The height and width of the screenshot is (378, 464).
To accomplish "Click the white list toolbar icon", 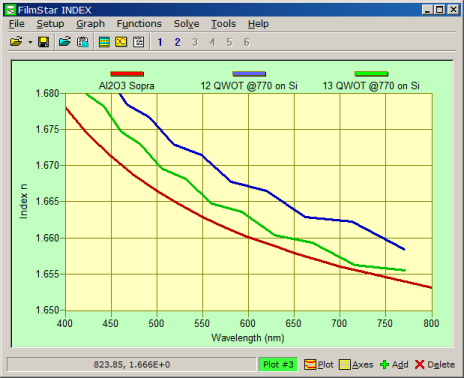I will point(138,42).
